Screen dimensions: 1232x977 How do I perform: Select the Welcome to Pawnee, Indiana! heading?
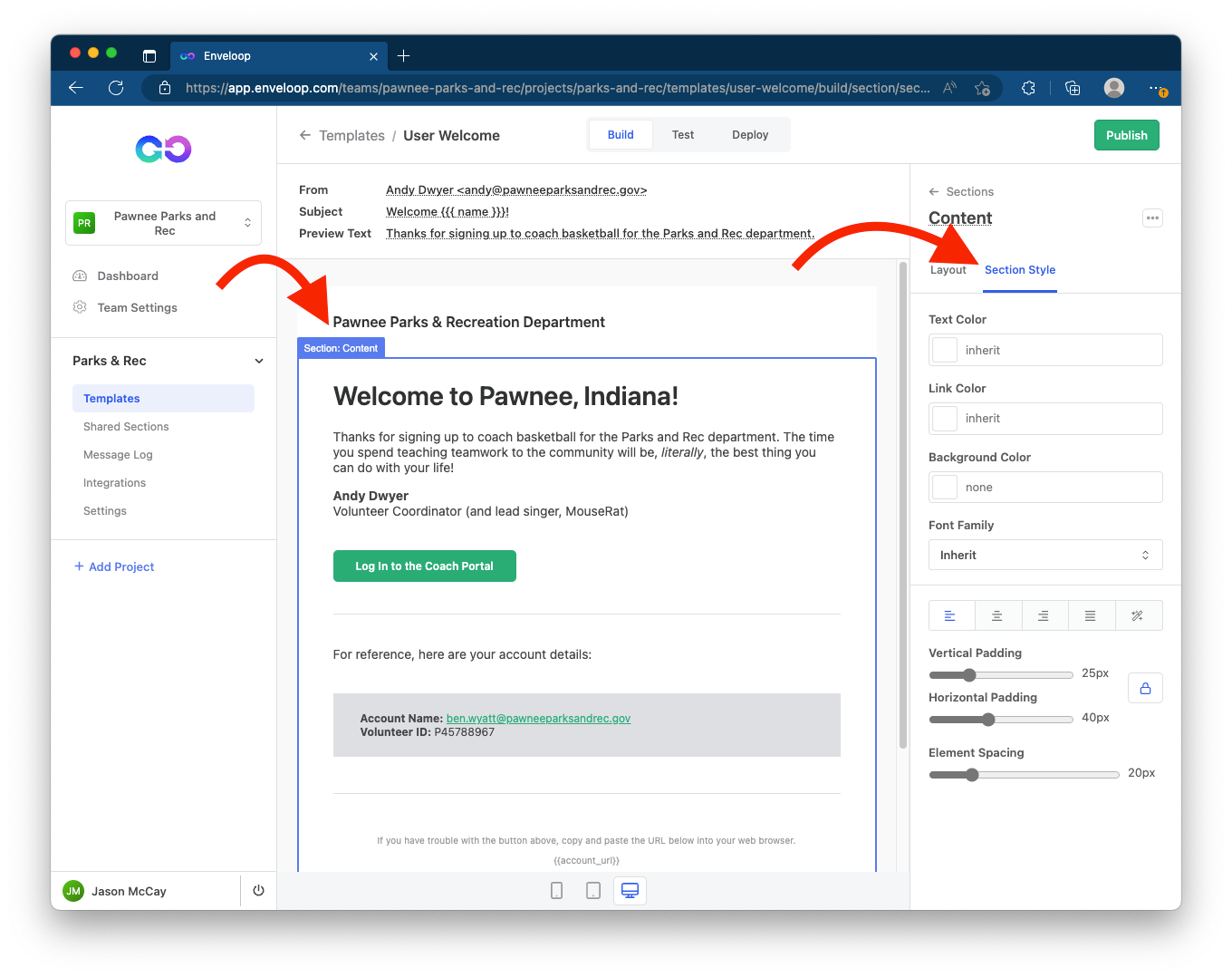tap(505, 396)
